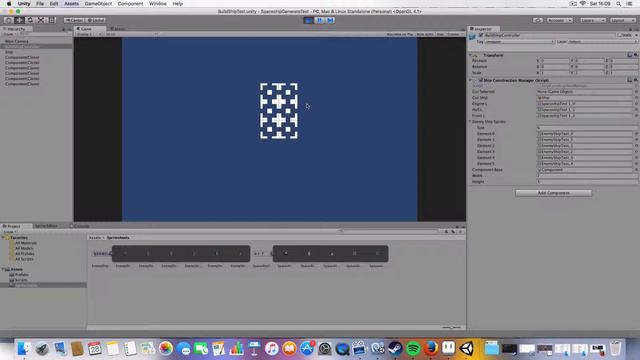Select the Hand tool in toolbar
The image size is (640, 360).
[x=8, y=20]
